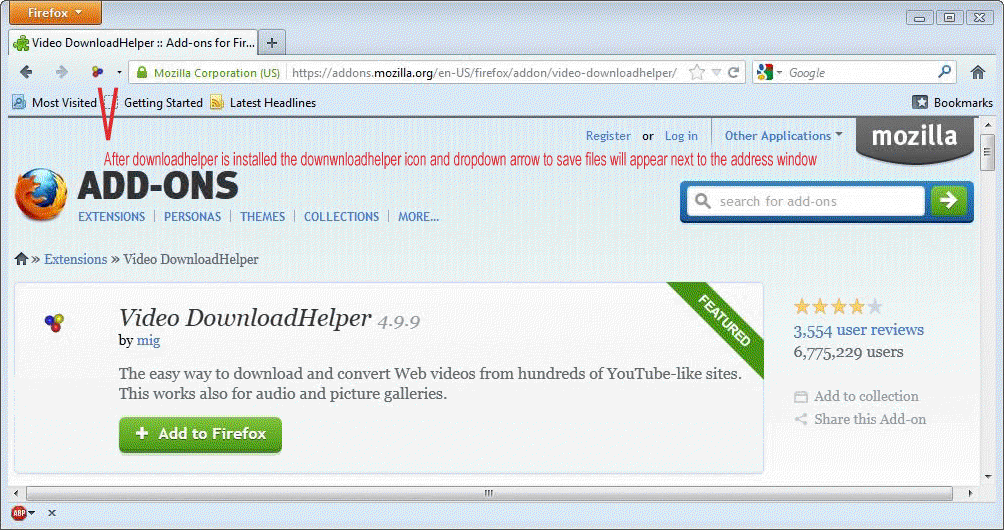1004x530 pixels.
Task: Open the DownloadHelper dropdown arrow in toolbar
Action: (119, 72)
